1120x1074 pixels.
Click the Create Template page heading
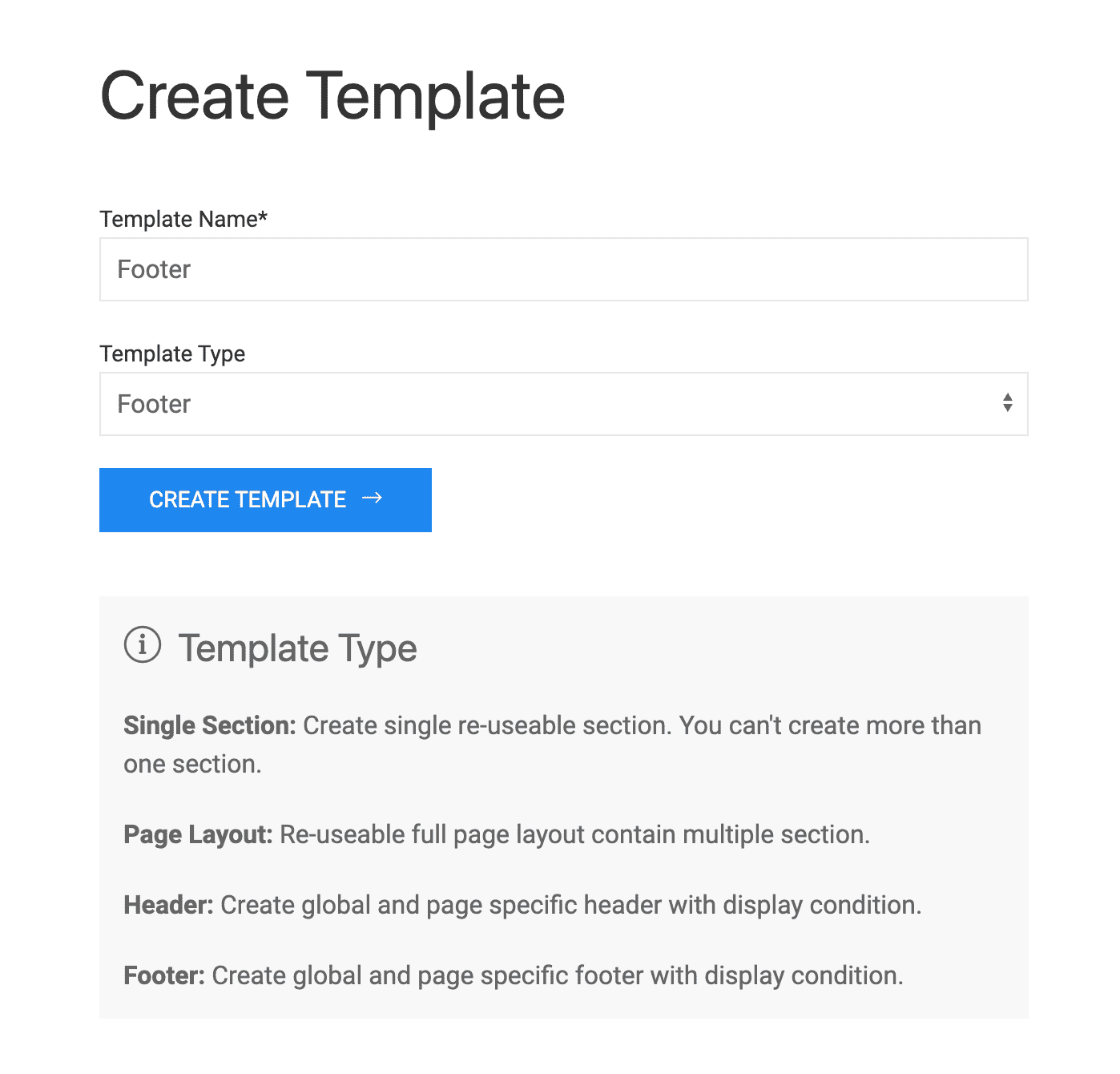332,95
